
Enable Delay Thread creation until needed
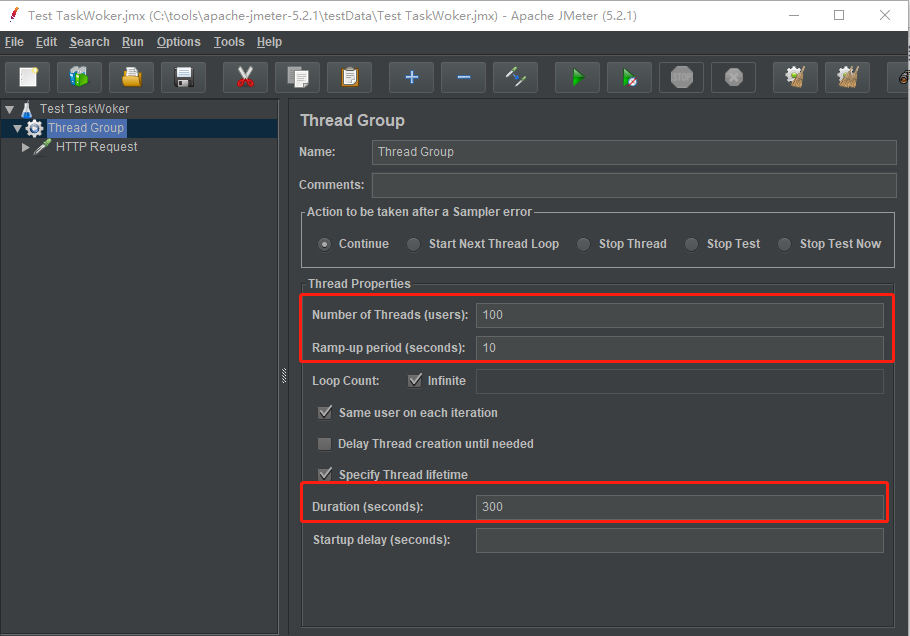tap(324, 444)
